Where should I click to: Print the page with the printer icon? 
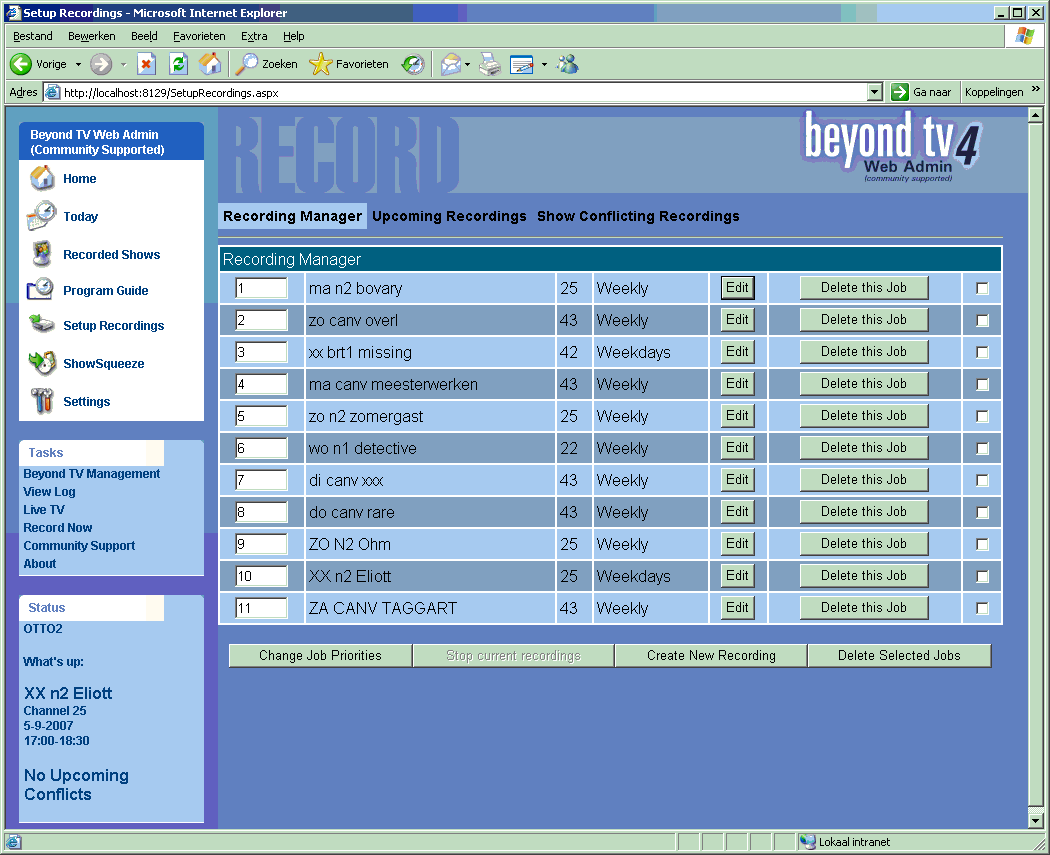tap(490, 64)
